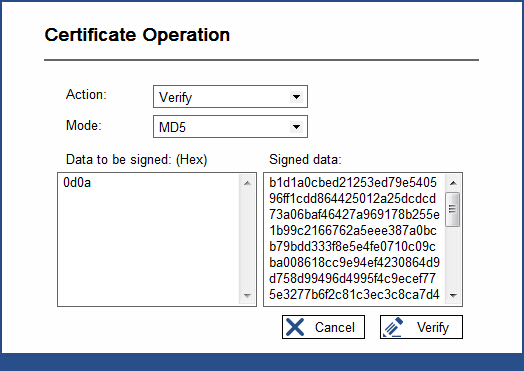Click the line 96ff1cdd864425012a25dcdcd
Viewport: 524px width, 371px height.
point(353,199)
